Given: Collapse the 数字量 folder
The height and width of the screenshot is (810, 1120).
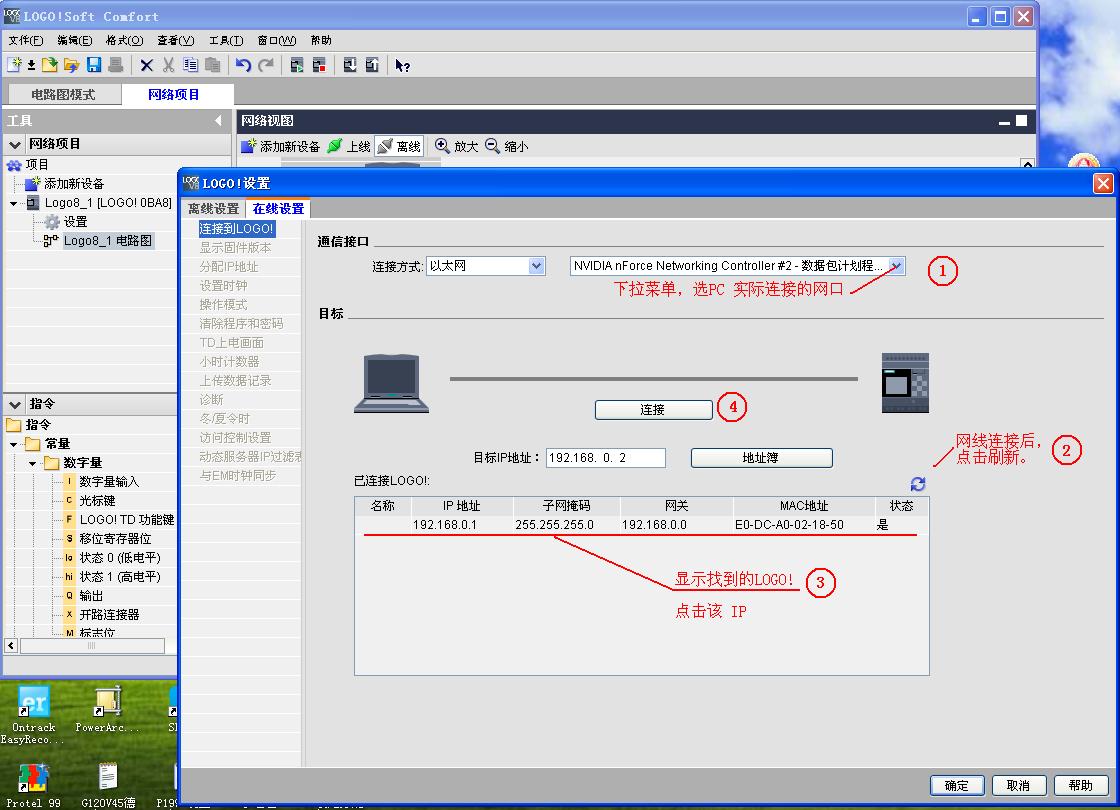Looking at the screenshot, I should (x=32, y=463).
